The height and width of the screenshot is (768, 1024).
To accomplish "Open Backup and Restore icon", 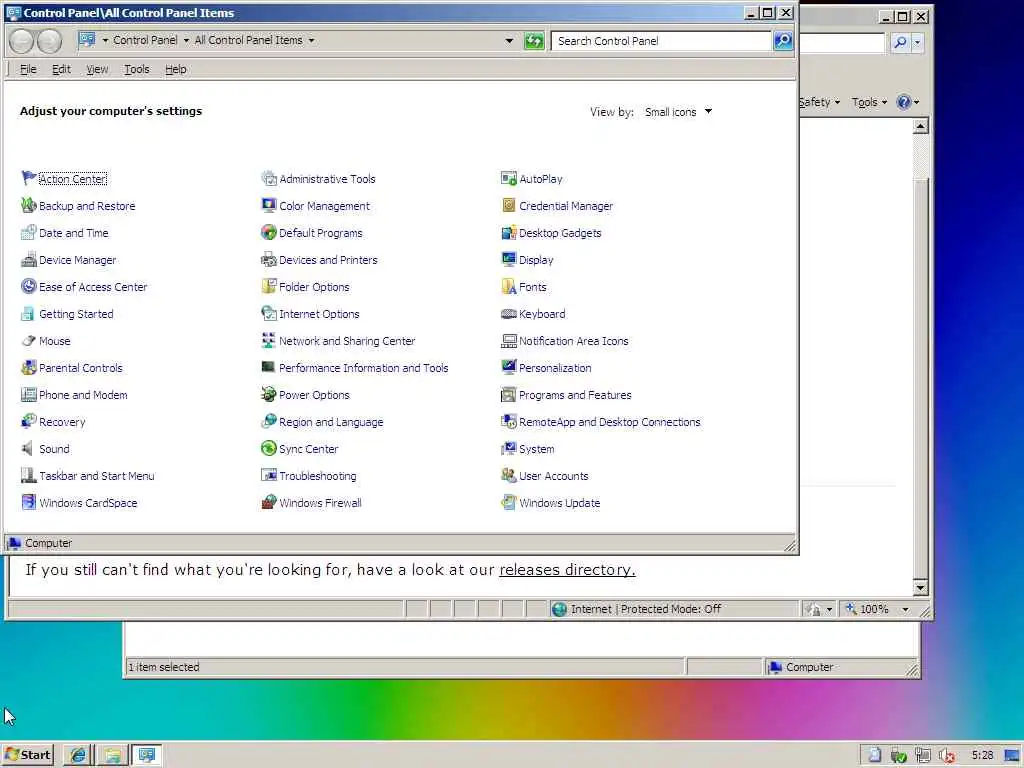I will click(x=28, y=206).
